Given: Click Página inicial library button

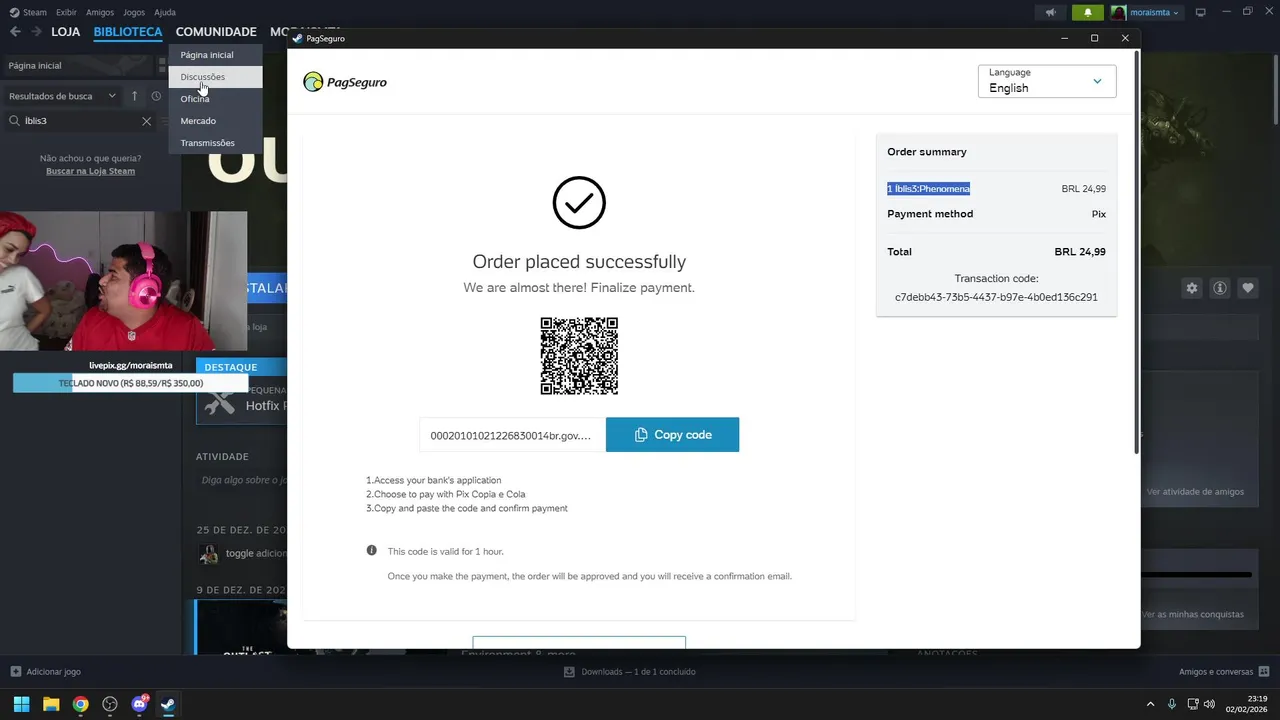Looking at the screenshot, I should 80,65.
